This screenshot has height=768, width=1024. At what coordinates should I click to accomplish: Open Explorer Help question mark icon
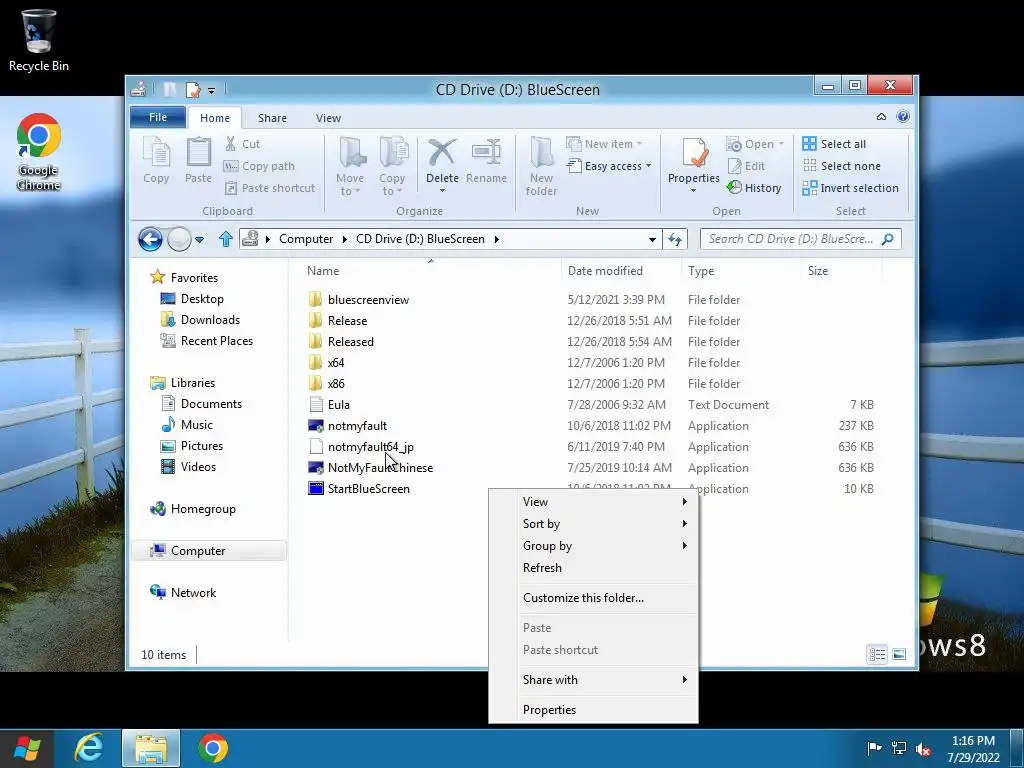coord(903,117)
